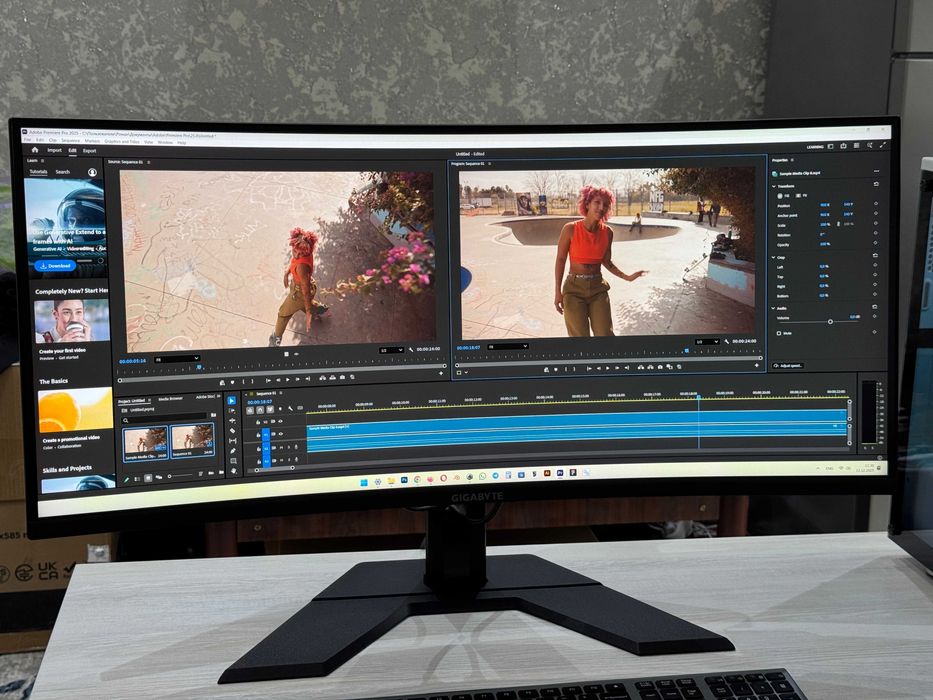Click Source monitor settings wrench icon

[x=411, y=350]
